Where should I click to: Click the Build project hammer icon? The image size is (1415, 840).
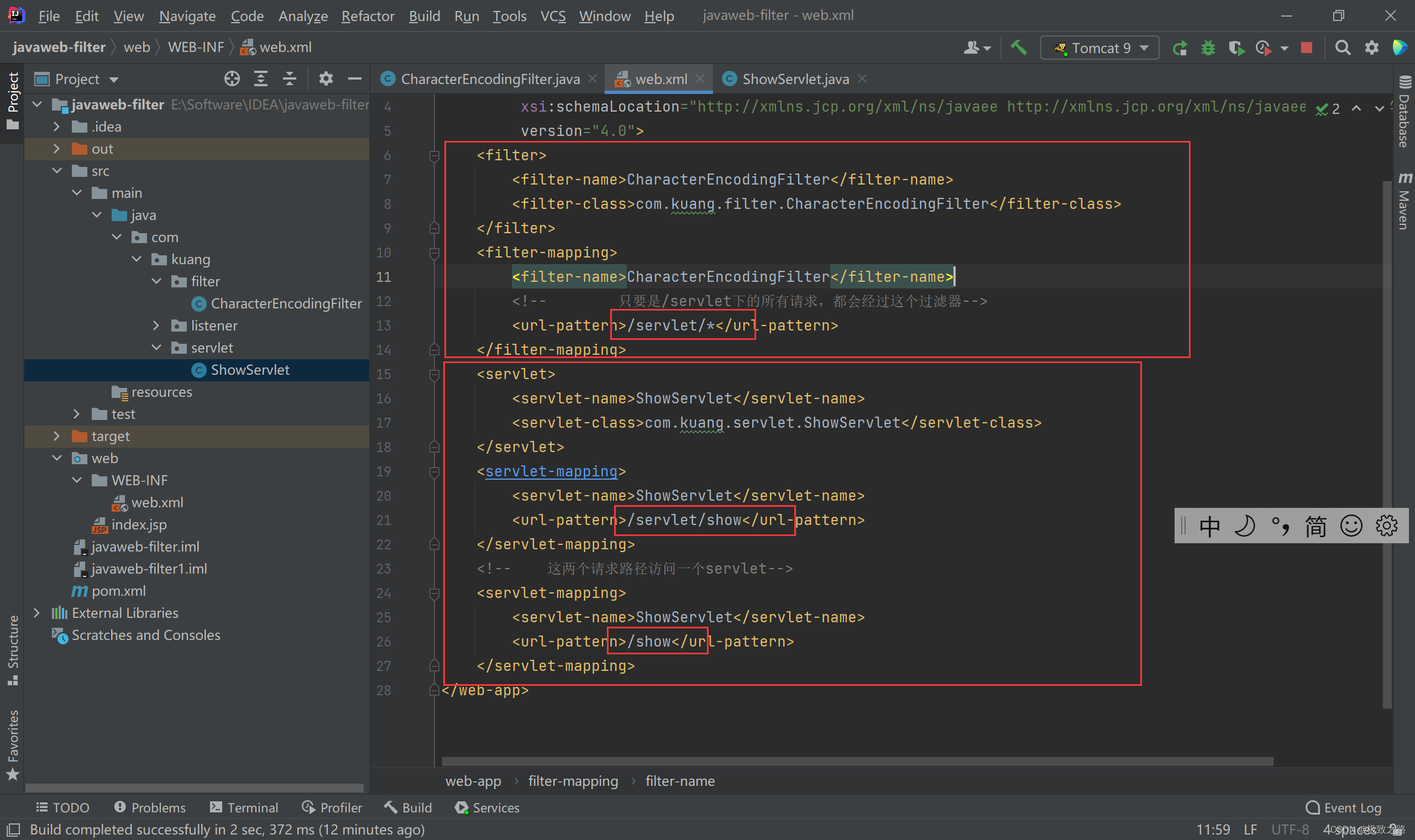coord(1019,48)
